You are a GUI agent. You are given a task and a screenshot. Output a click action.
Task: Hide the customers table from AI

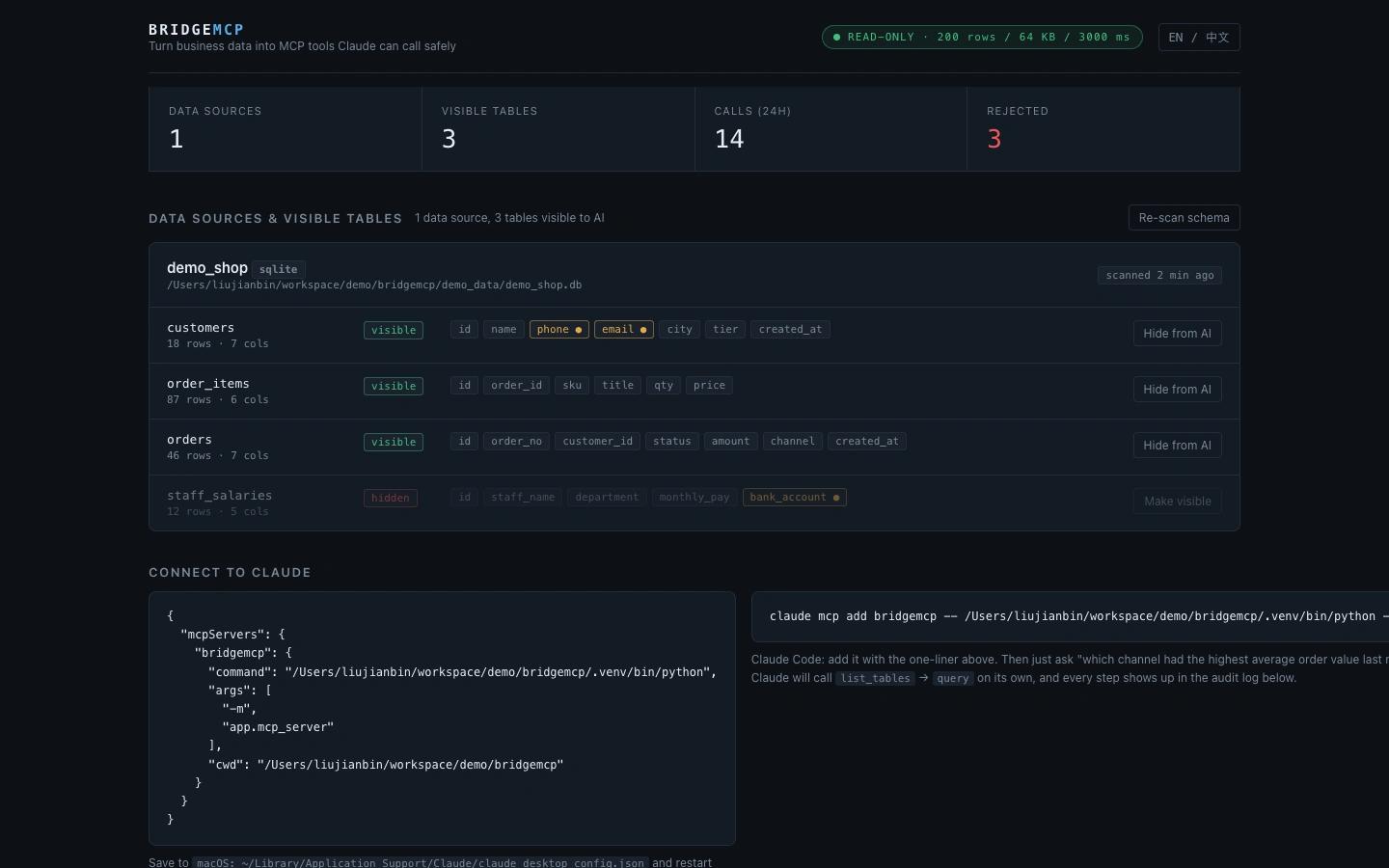click(x=1177, y=334)
